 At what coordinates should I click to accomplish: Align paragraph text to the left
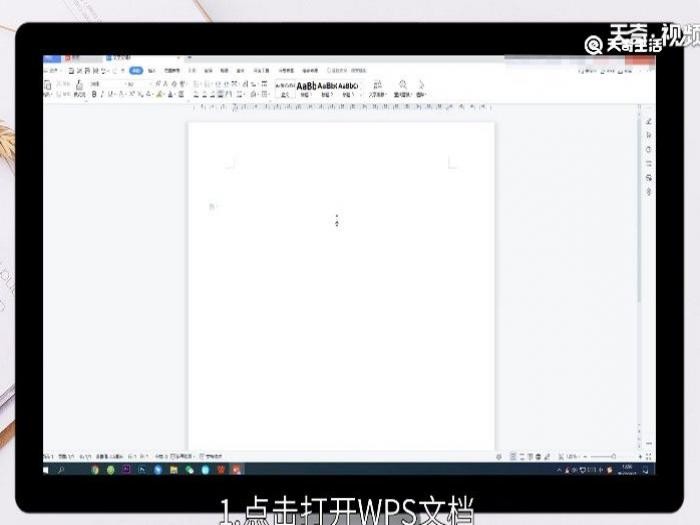(x=196, y=94)
